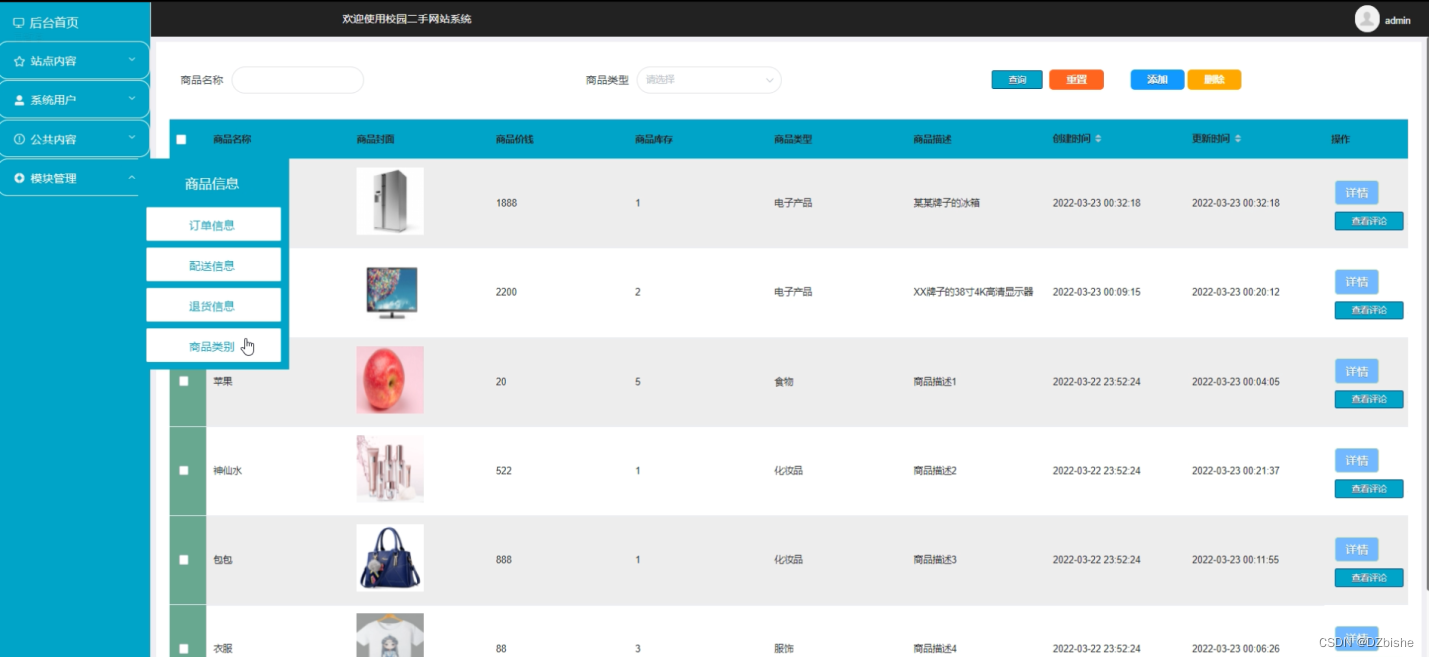Open 商品类别 in the submenu
1429x657 pixels.
point(213,346)
